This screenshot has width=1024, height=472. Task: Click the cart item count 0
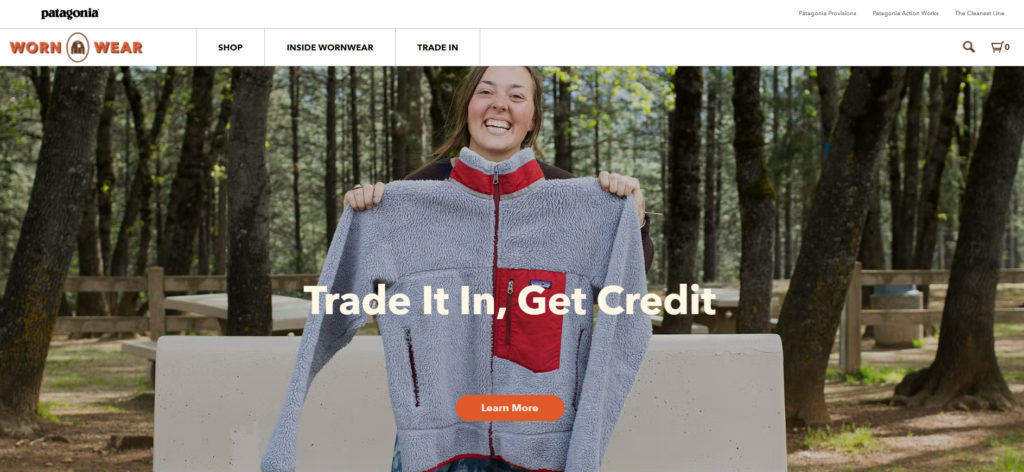pos(1007,47)
